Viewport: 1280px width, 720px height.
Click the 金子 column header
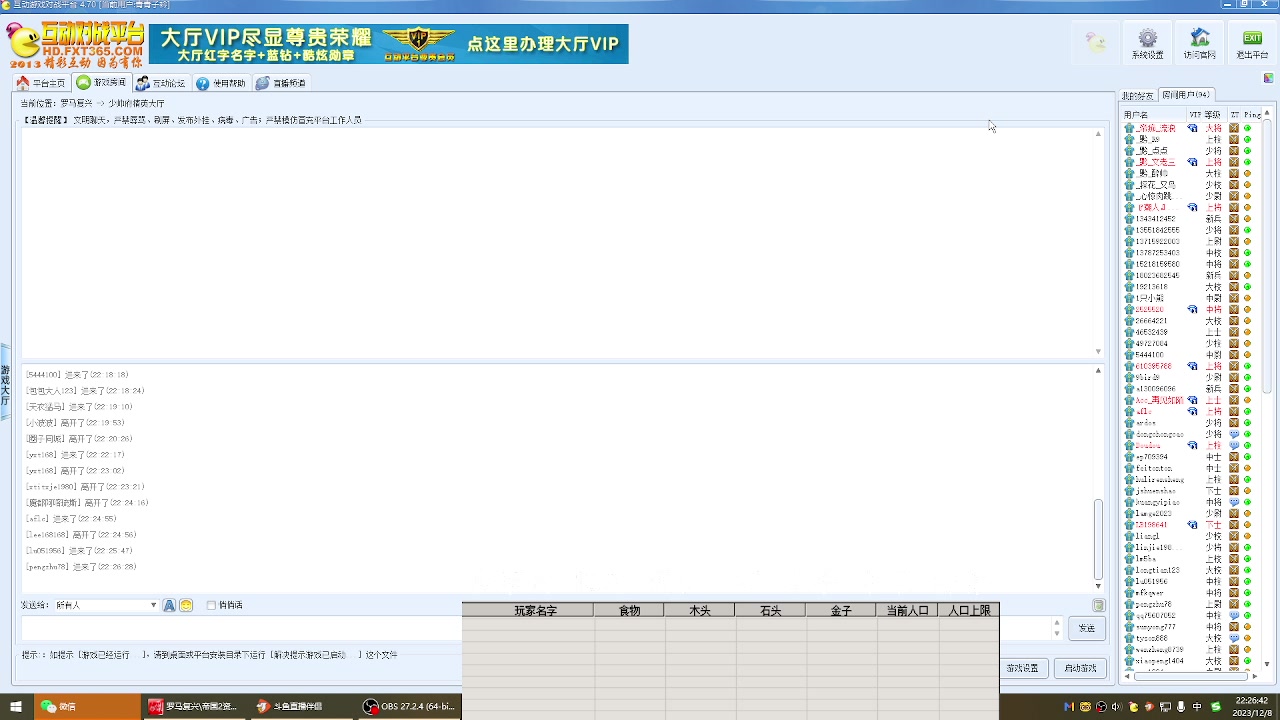click(x=840, y=611)
